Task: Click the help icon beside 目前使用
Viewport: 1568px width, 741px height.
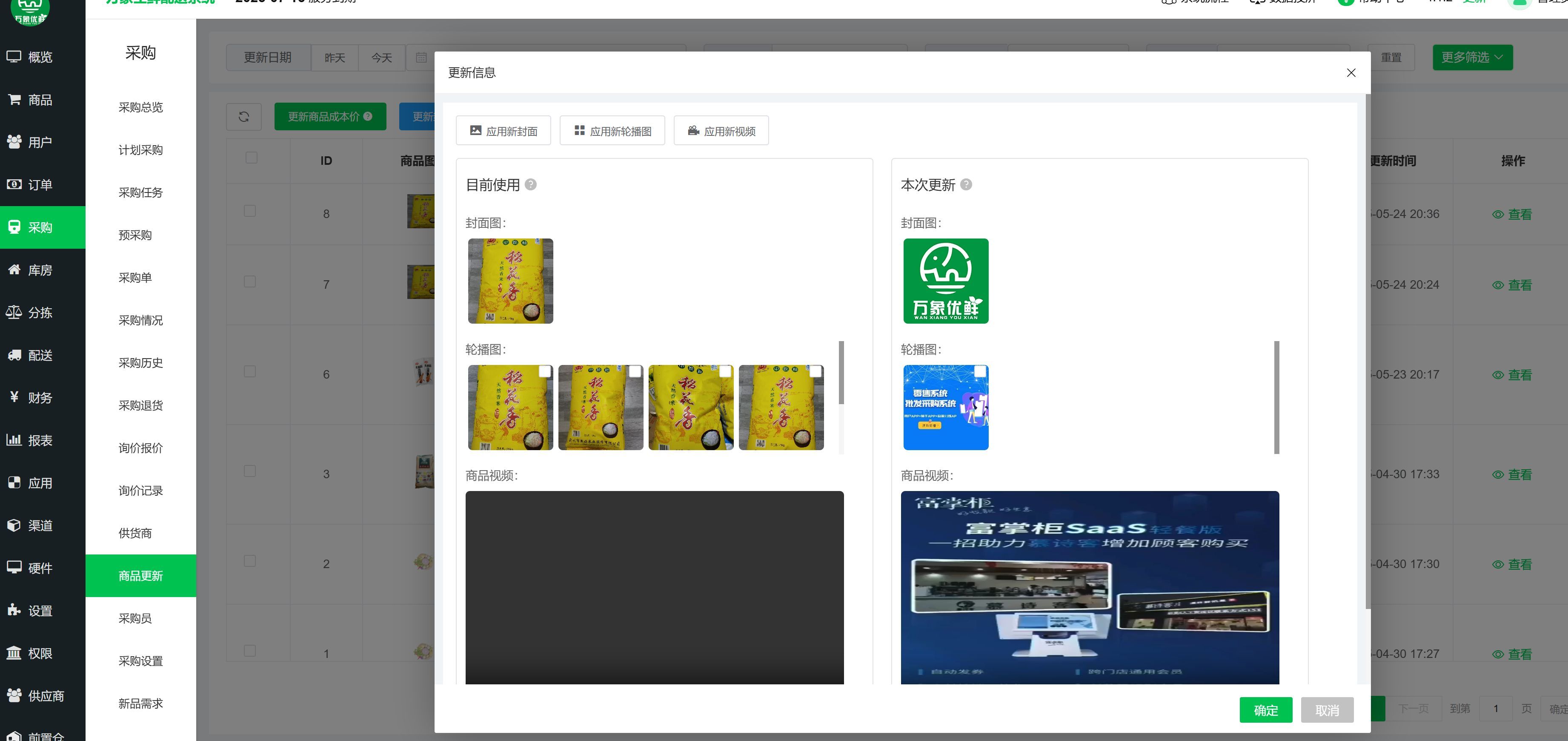Action: coord(531,184)
